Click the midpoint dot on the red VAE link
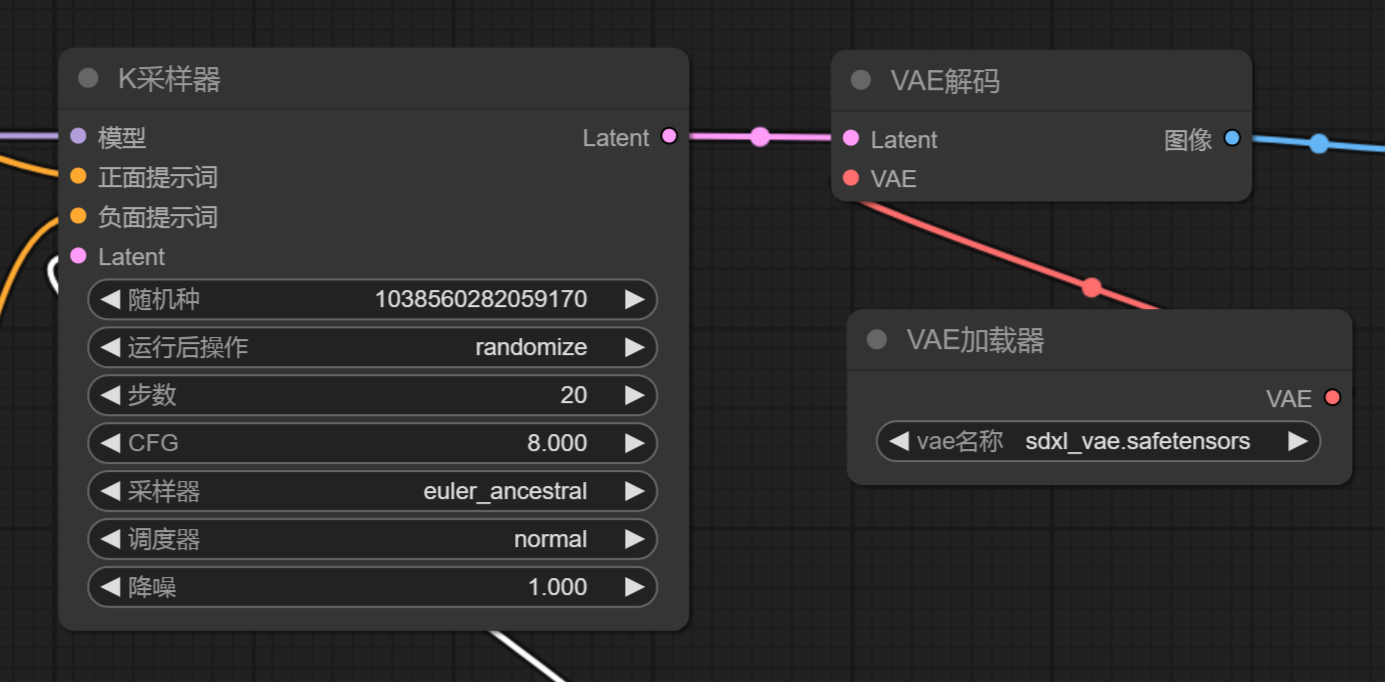 [x=1092, y=288]
